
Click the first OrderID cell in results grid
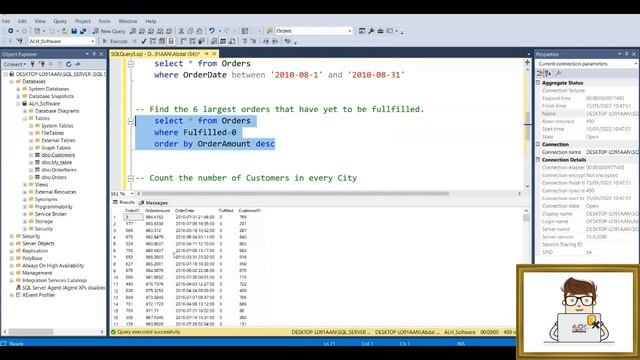click(x=133, y=217)
